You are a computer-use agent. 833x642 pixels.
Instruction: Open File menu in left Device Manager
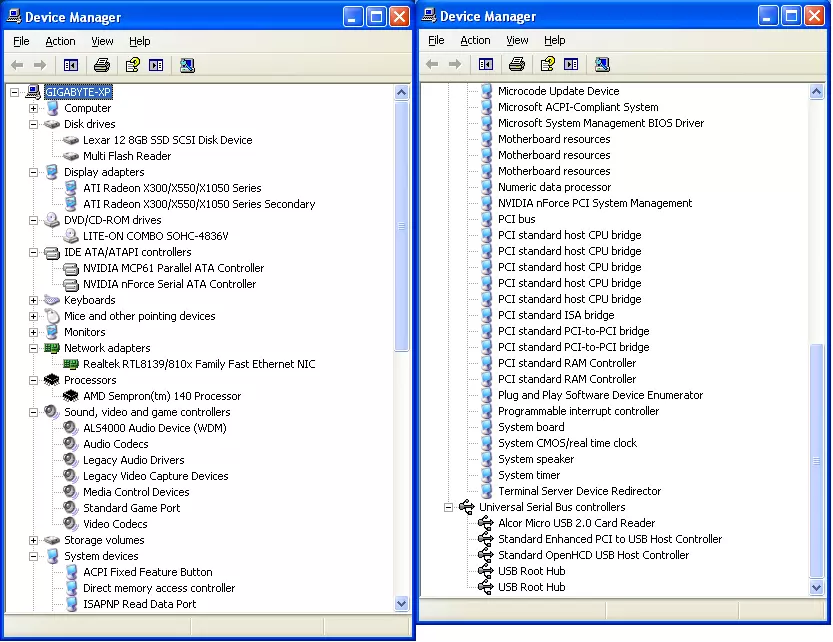(21, 41)
